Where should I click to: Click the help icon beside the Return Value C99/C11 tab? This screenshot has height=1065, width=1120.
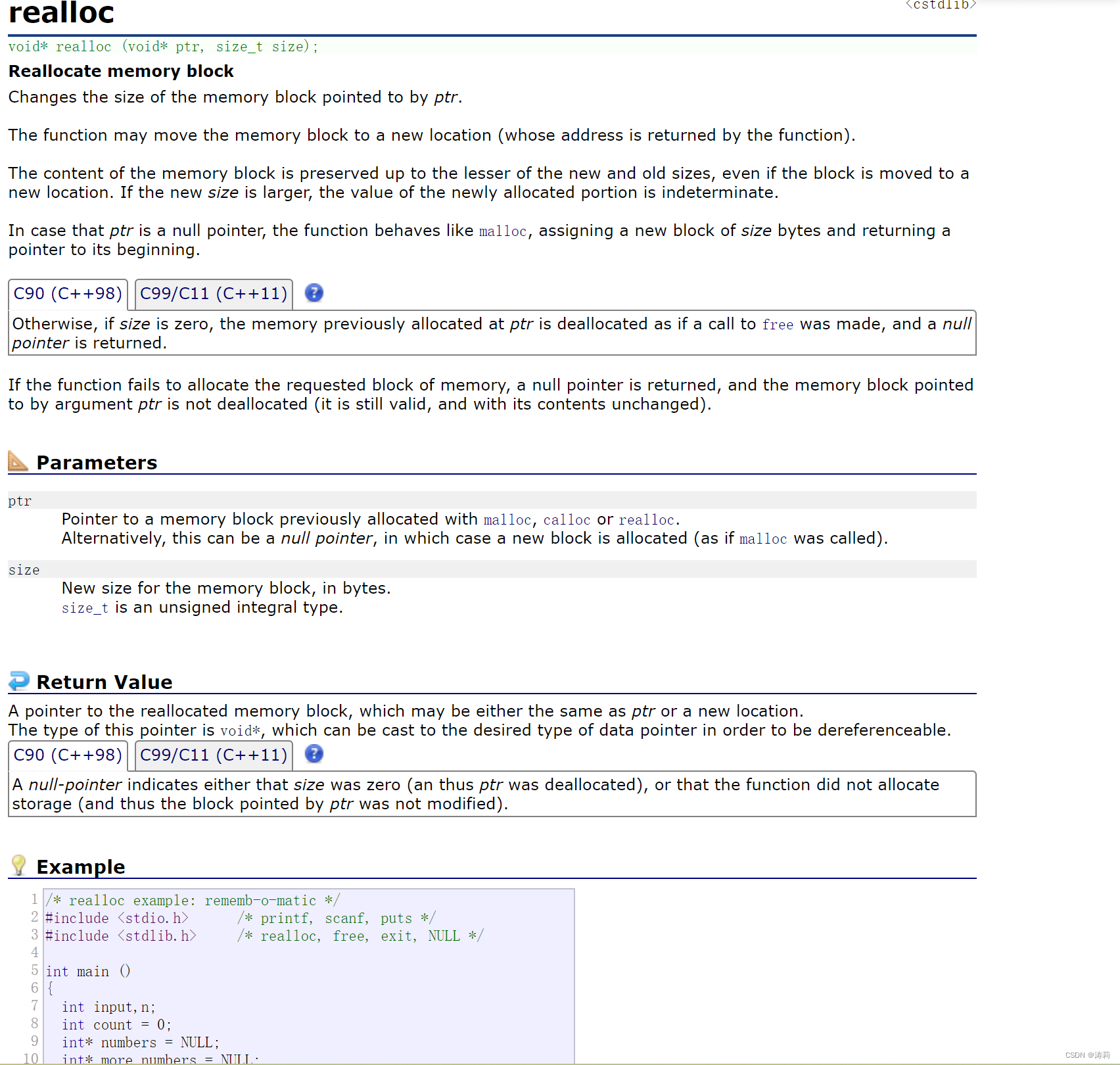pyautogui.click(x=314, y=754)
